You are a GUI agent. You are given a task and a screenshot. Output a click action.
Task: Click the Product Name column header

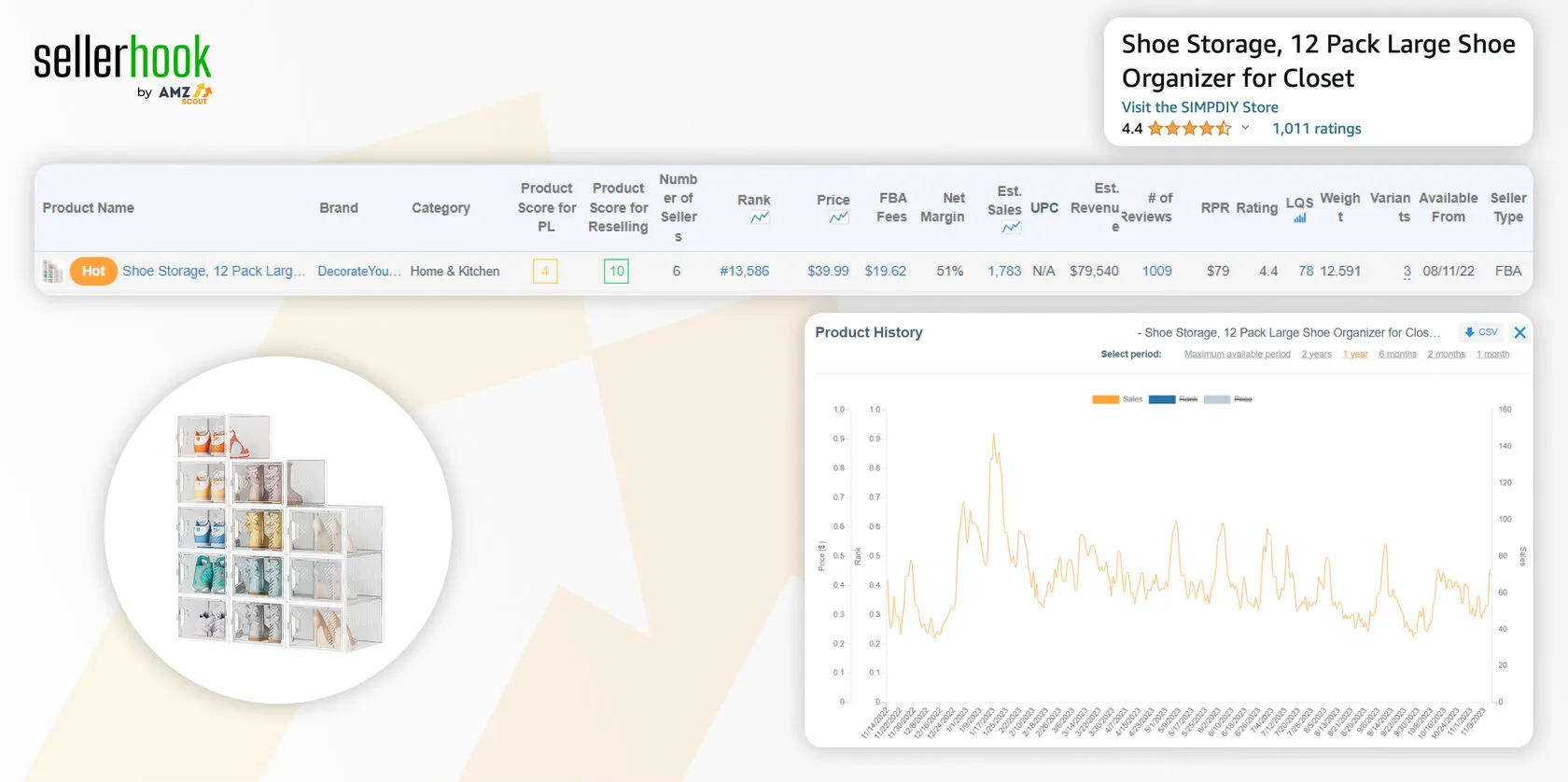click(89, 208)
